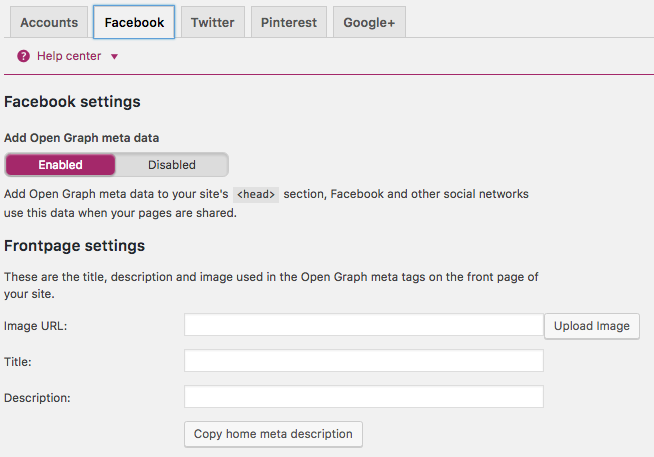Open the Pinterest tab
Viewport: 654px width, 457px height.
click(x=289, y=22)
